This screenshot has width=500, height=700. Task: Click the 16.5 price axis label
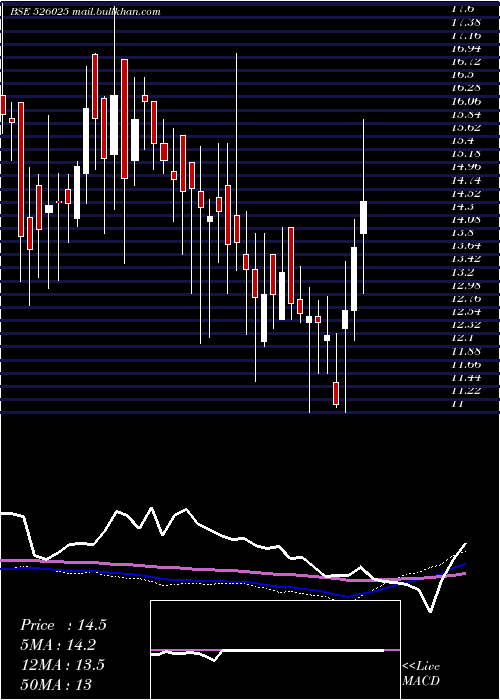(x=462, y=74)
